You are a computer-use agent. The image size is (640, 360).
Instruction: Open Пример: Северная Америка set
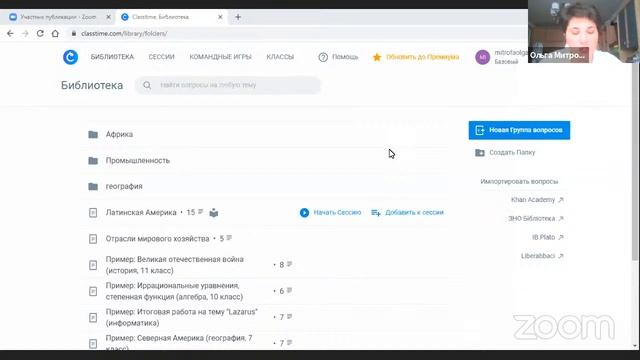tap(179, 342)
